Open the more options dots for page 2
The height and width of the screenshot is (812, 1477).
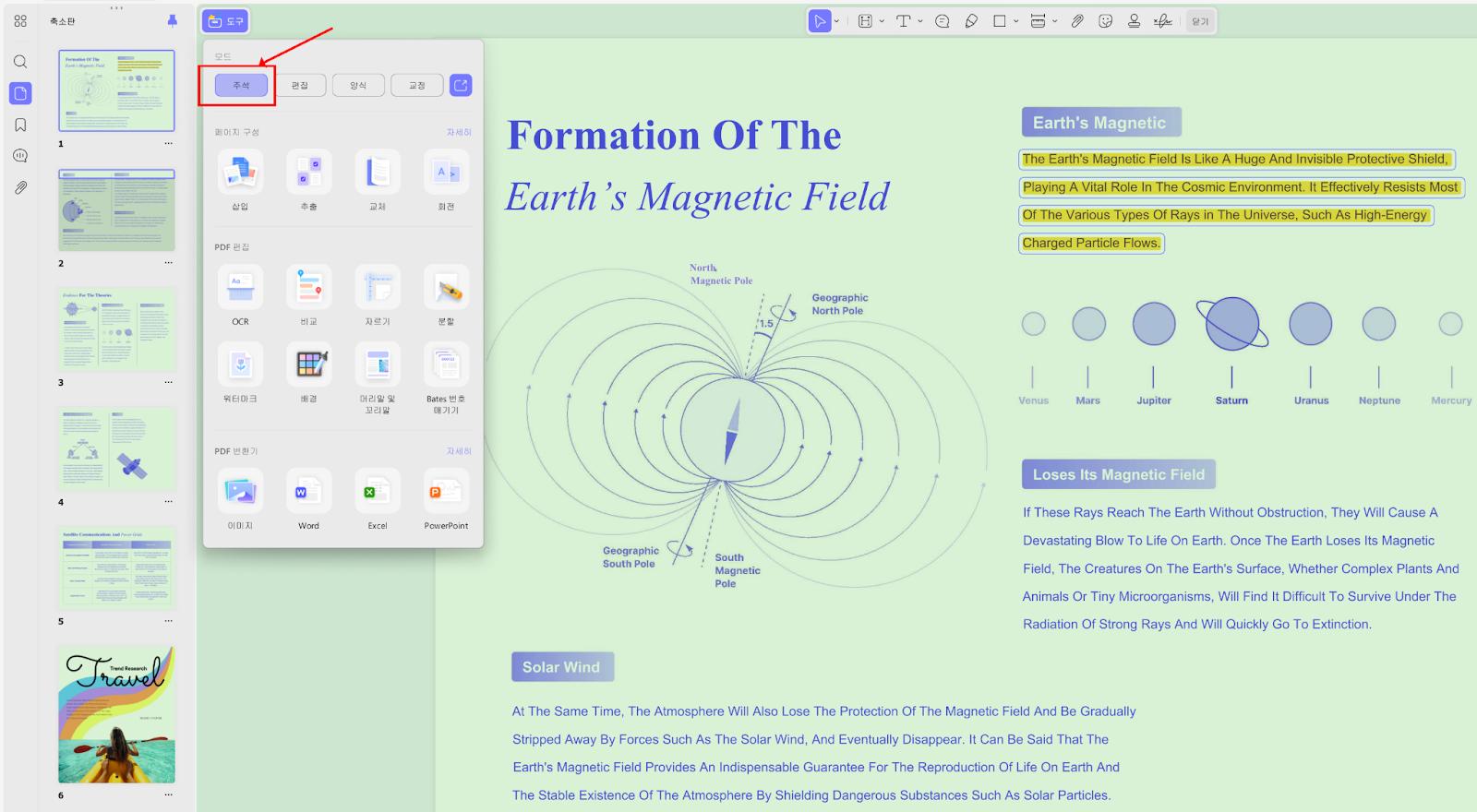[x=168, y=263]
